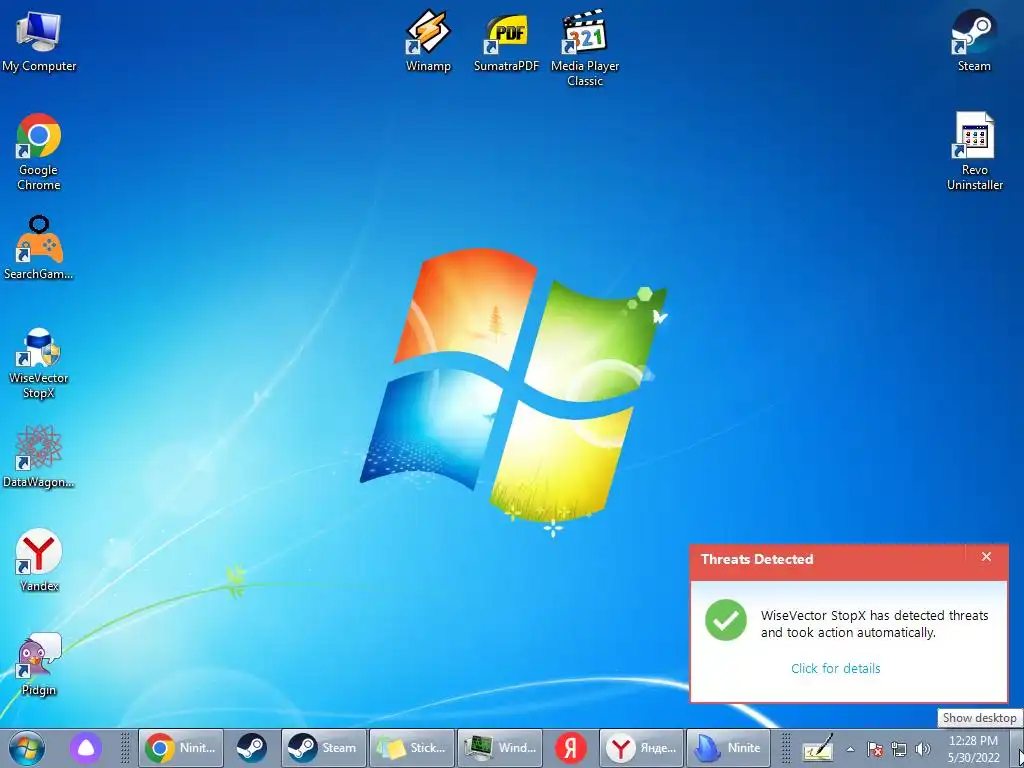This screenshot has width=1024, height=768.
Task: Select the Yandex desktop shortcut
Action: tap(39, 560)
